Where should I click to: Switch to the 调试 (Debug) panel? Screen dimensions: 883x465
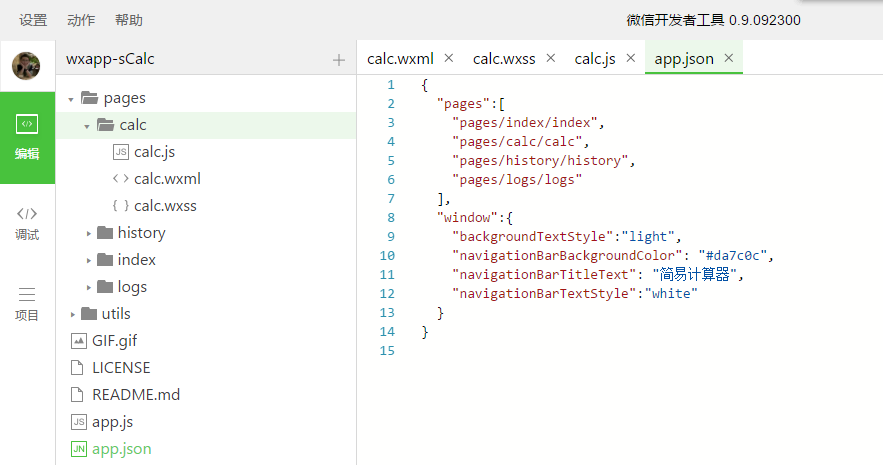[x=27, y=221]
